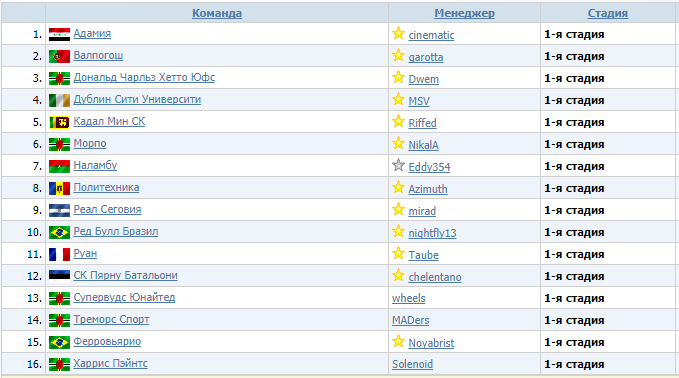Screen dimensions: 679x378
Task: Click the gray star next to Eddy354
Action: pyautogui.click(x=398, y=165)
